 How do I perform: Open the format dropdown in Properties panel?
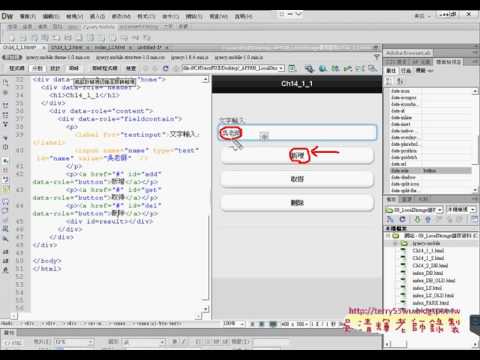coord(90,342)
